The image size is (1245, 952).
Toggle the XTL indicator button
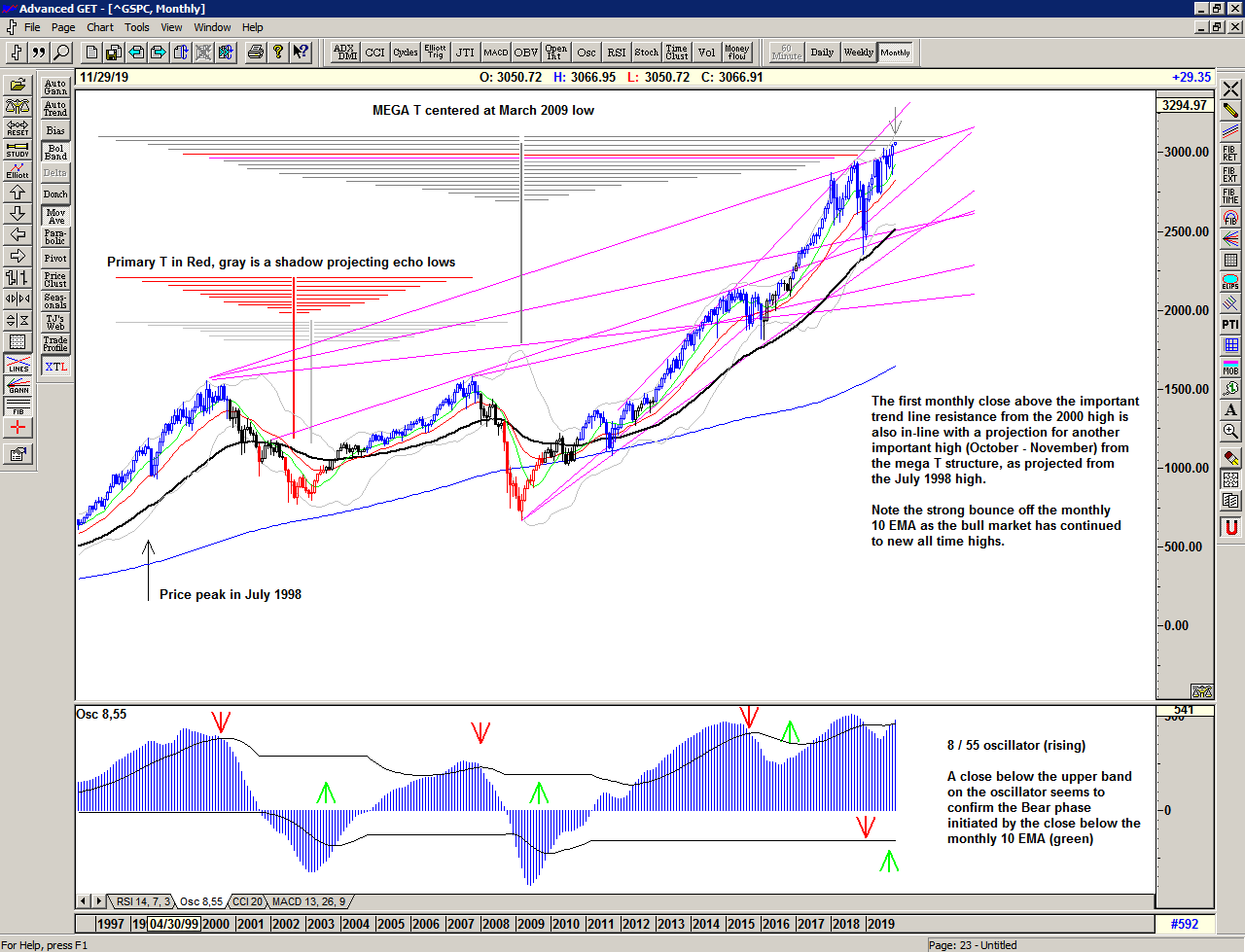(x=55, y=367)
